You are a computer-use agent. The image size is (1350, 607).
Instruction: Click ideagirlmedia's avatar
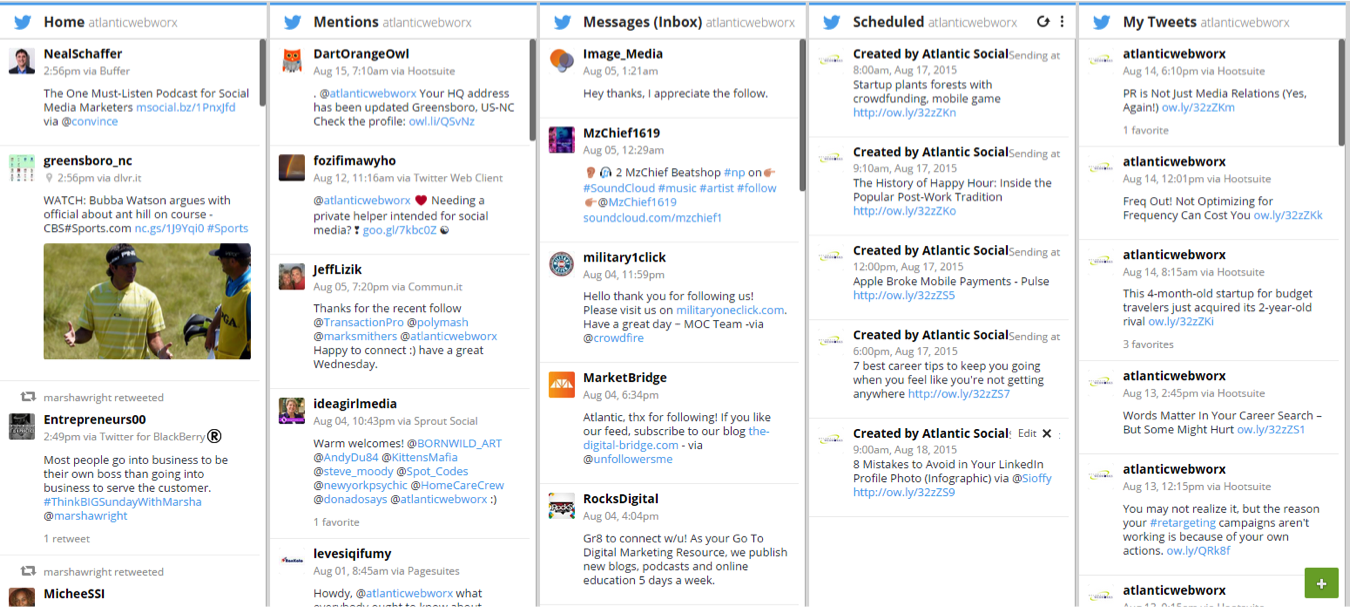pyautogui.click(x=292, y=411)
